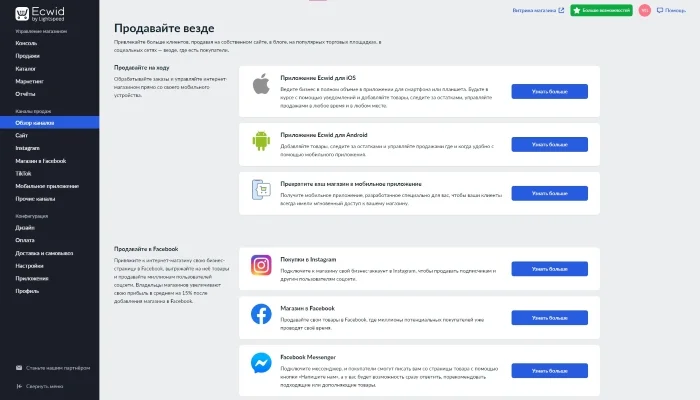Open the Помощь help link
This screenshot has width=700, height=400.
click(671, 10)
